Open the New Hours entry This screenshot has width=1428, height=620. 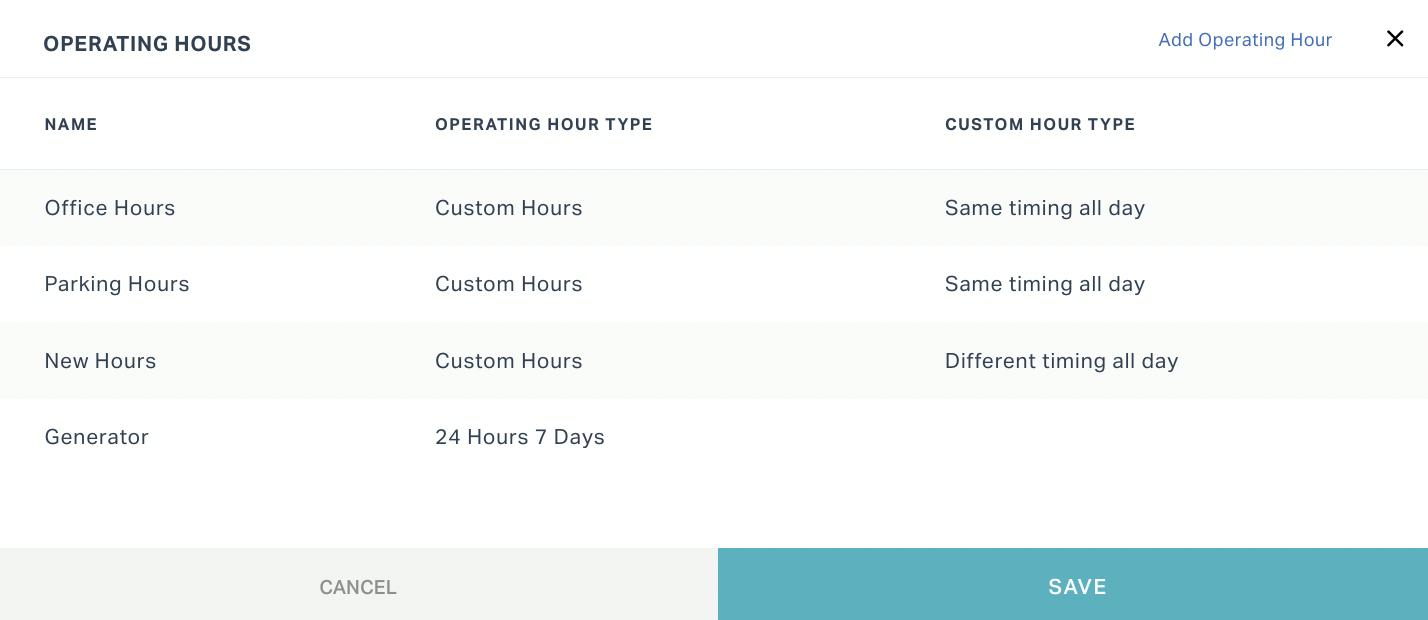[100, 361]
